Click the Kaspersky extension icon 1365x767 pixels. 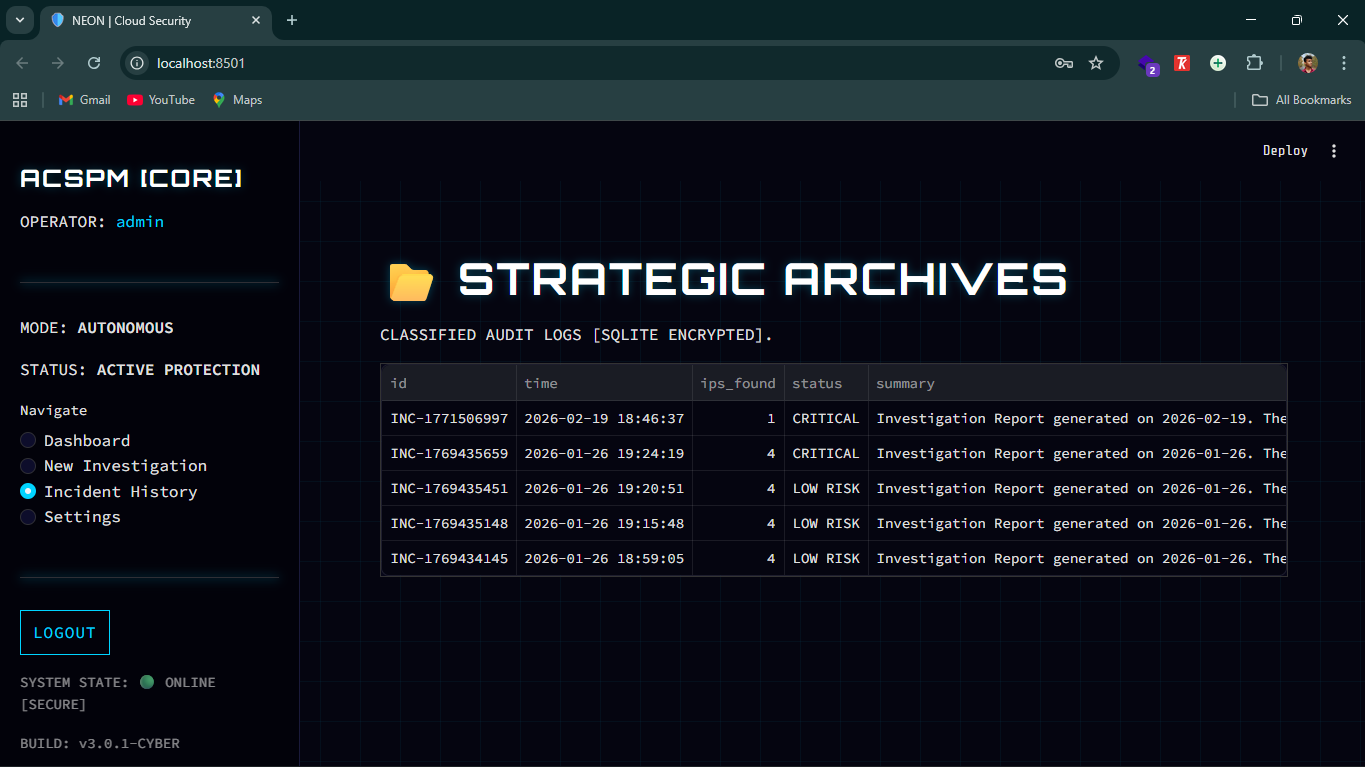click(1181, 62)
